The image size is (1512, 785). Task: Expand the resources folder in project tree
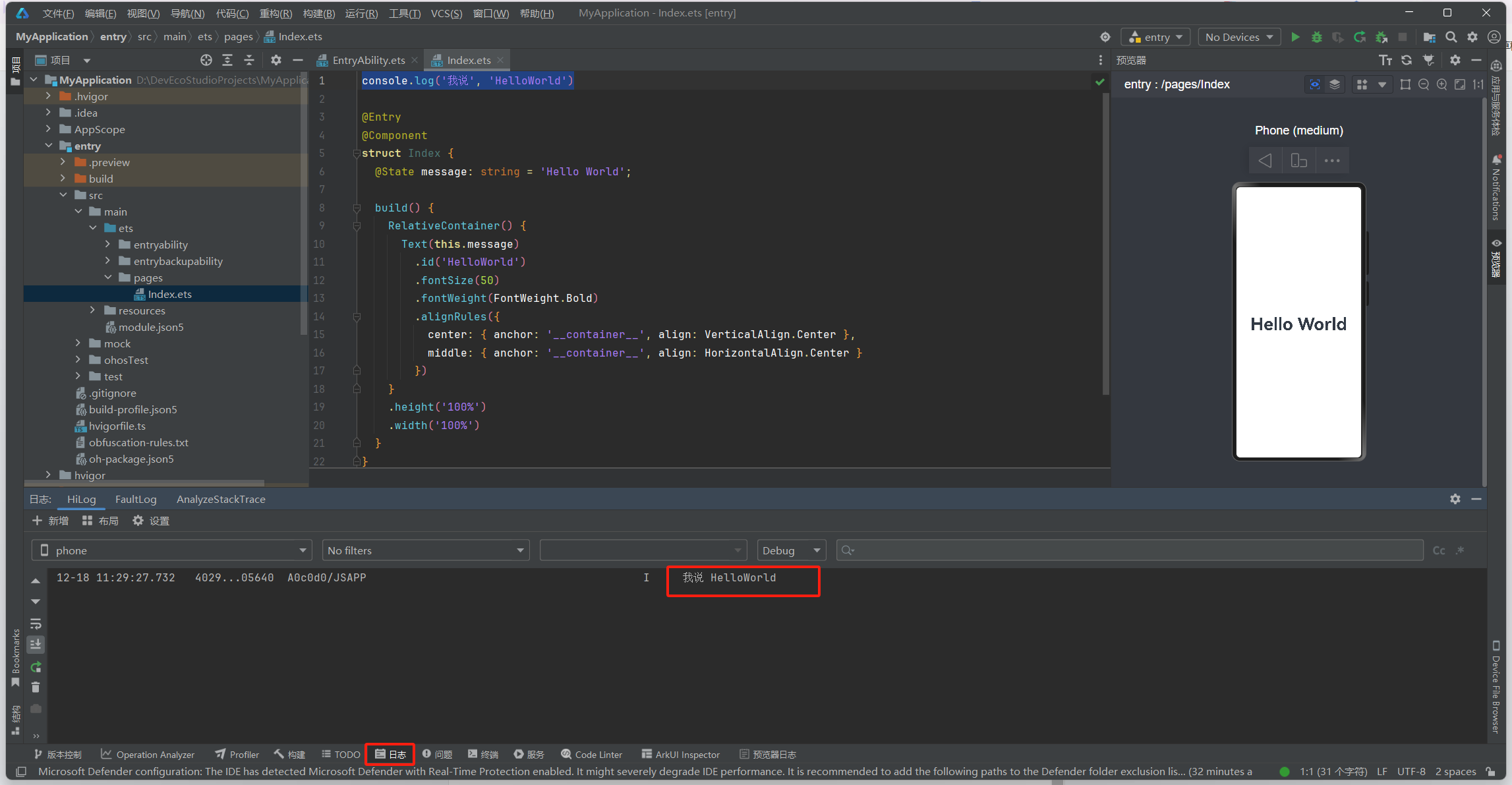(93, 310)
